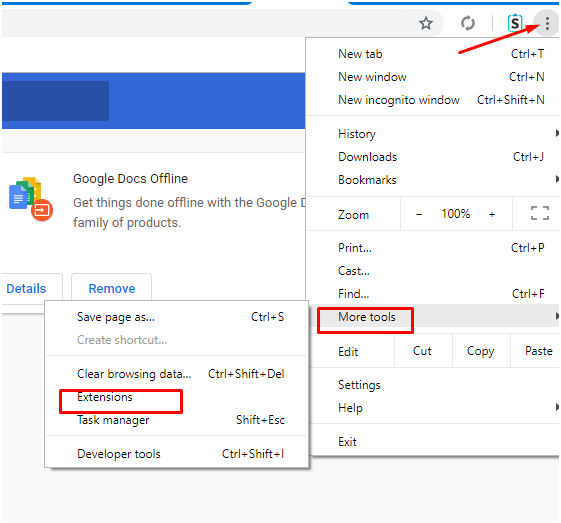Click Copy in the Edit row
561x523 pixels.
click(x=480, y=351)
